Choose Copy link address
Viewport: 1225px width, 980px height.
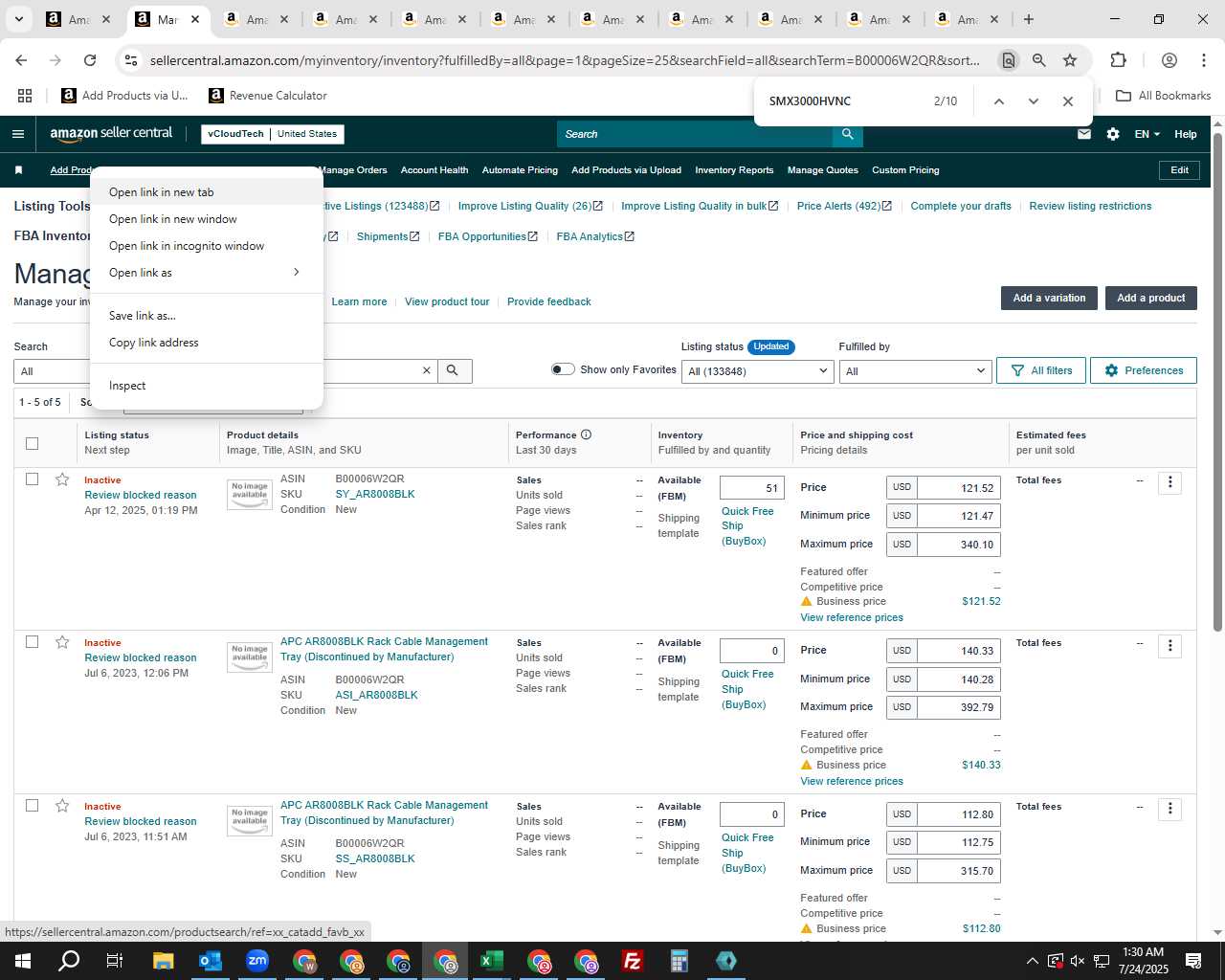click(x=206, y=343)
